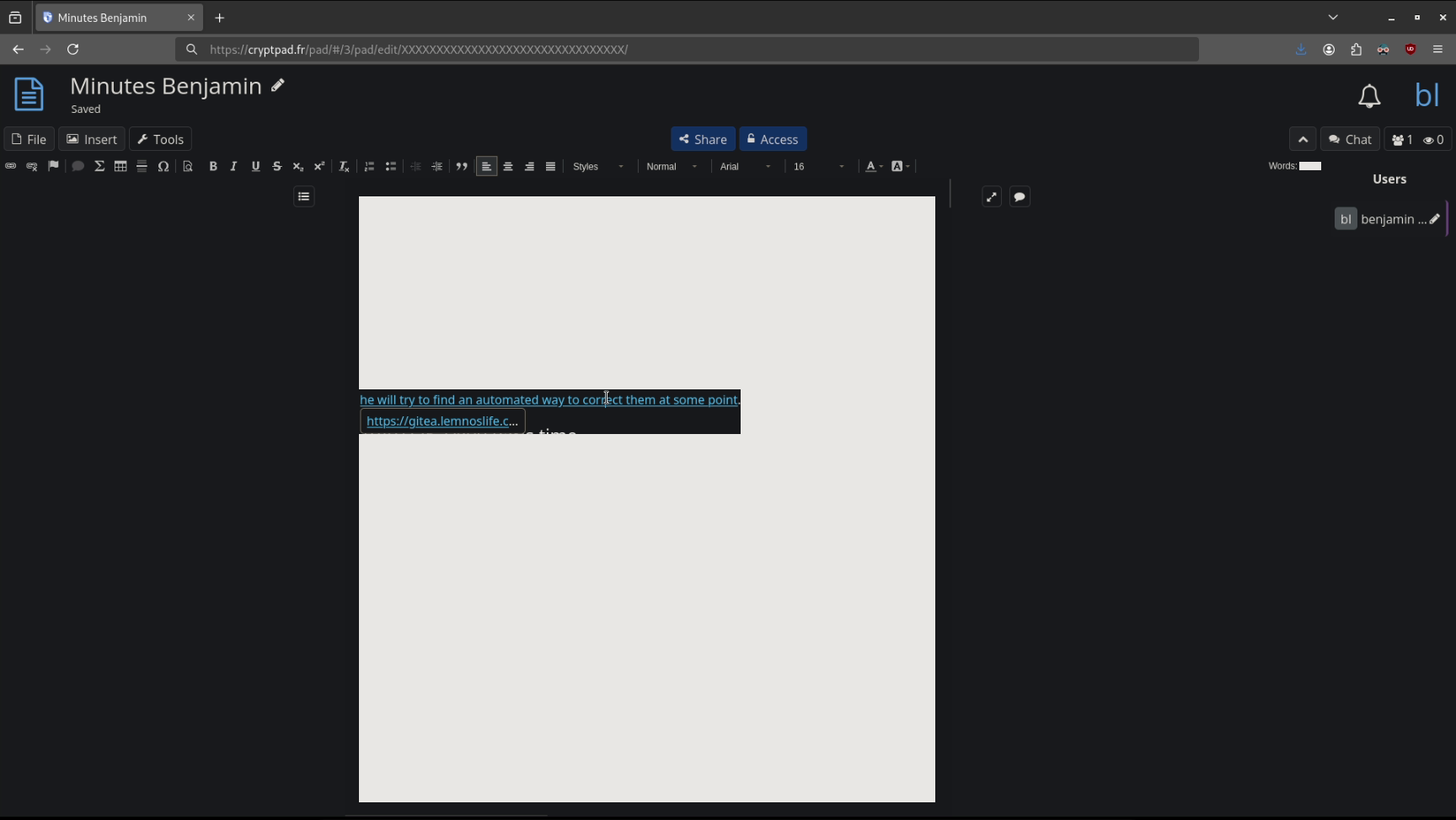
Task: Click the table of contents icon
Action: [x=304, y=196]
